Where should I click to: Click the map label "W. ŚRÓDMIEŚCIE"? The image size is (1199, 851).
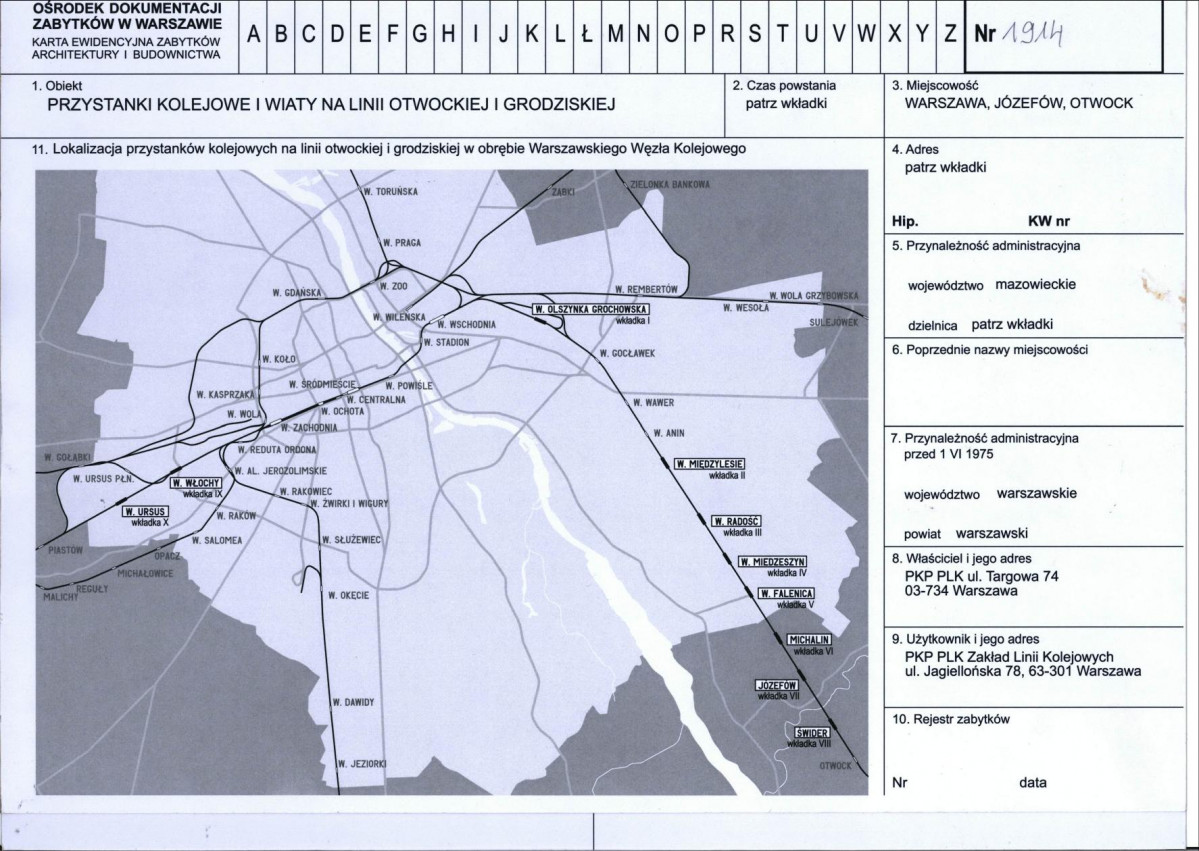point(322,384)
